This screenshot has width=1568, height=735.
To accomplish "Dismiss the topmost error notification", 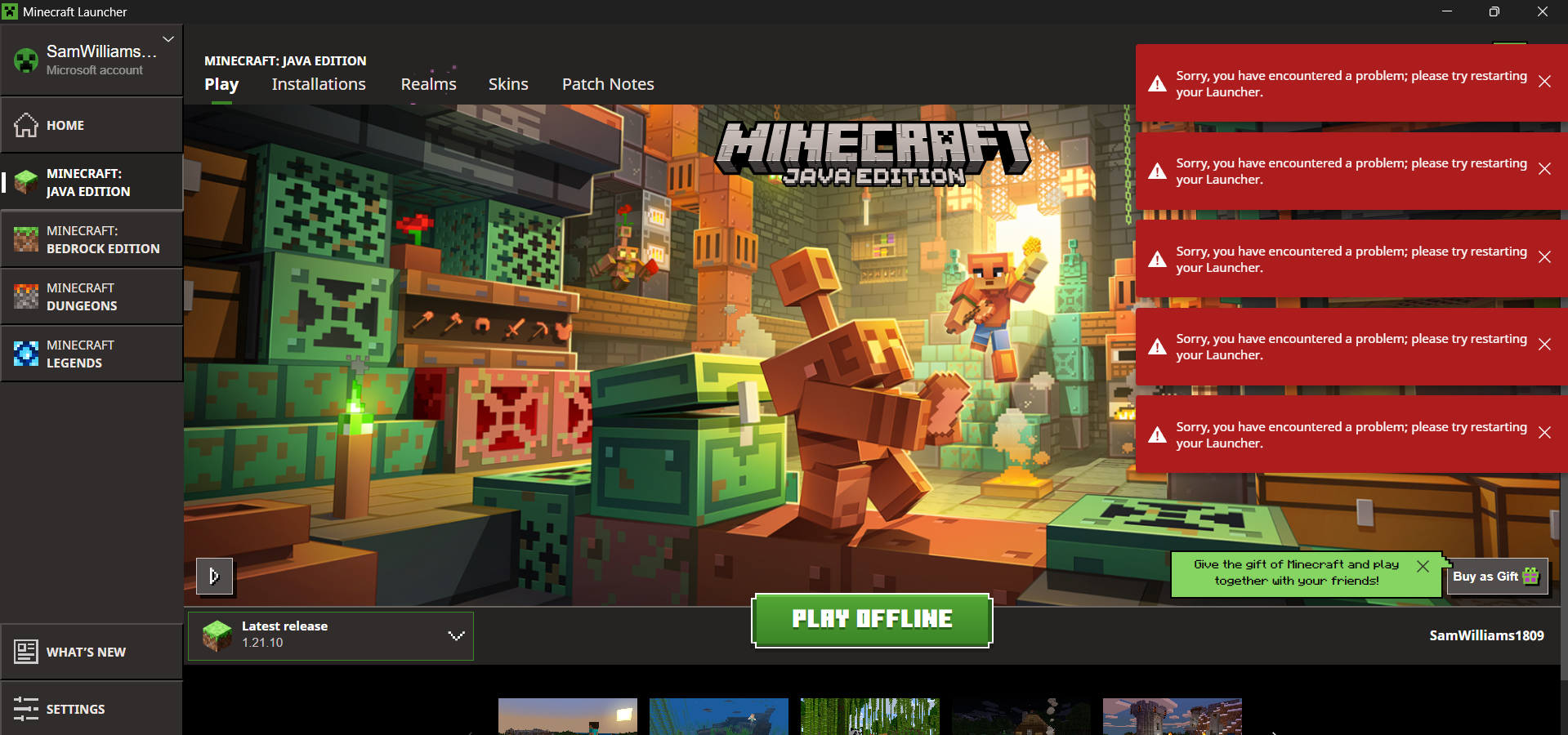I will point(1544,82).
